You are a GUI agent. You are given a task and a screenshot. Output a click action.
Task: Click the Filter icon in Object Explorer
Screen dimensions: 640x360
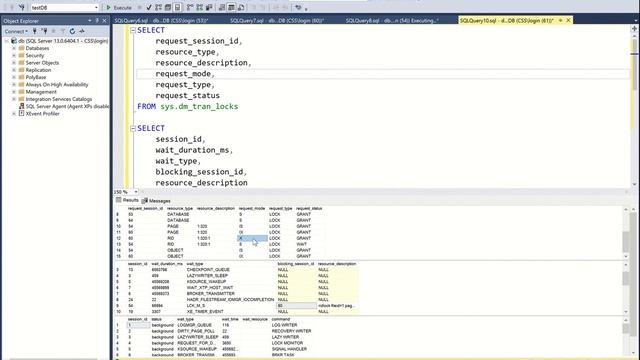(x=62, y=31)
